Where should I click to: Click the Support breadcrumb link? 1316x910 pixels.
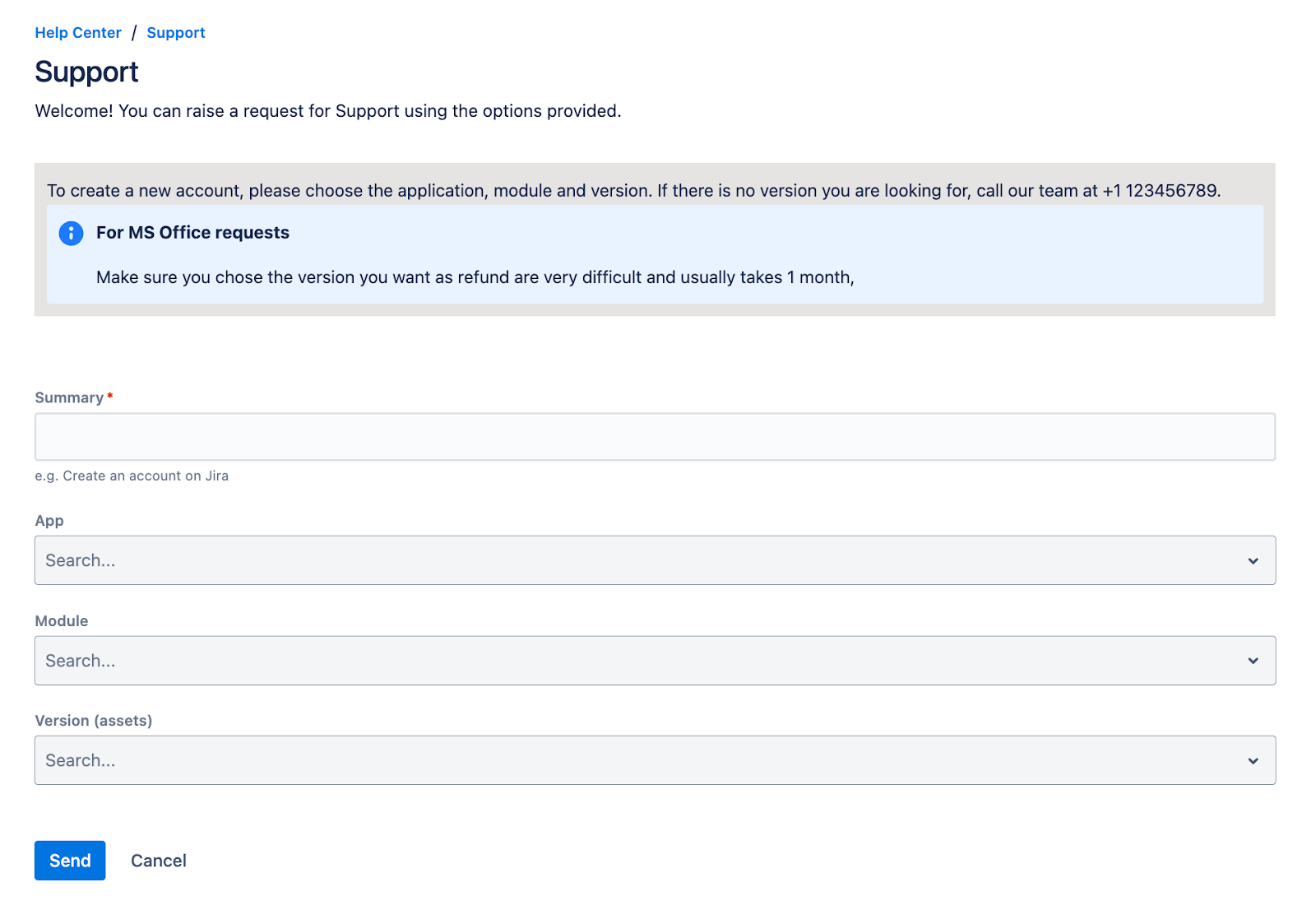click(x=175, y=32)
